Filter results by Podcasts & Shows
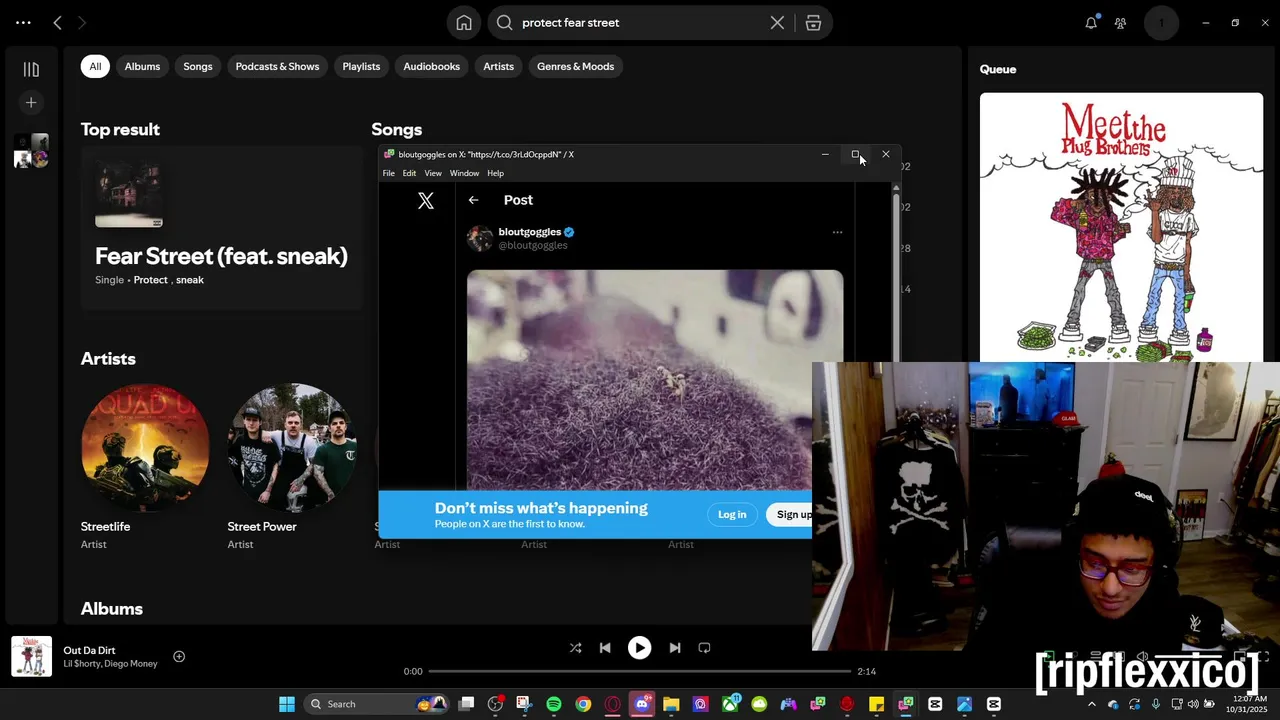 (277, 67)
